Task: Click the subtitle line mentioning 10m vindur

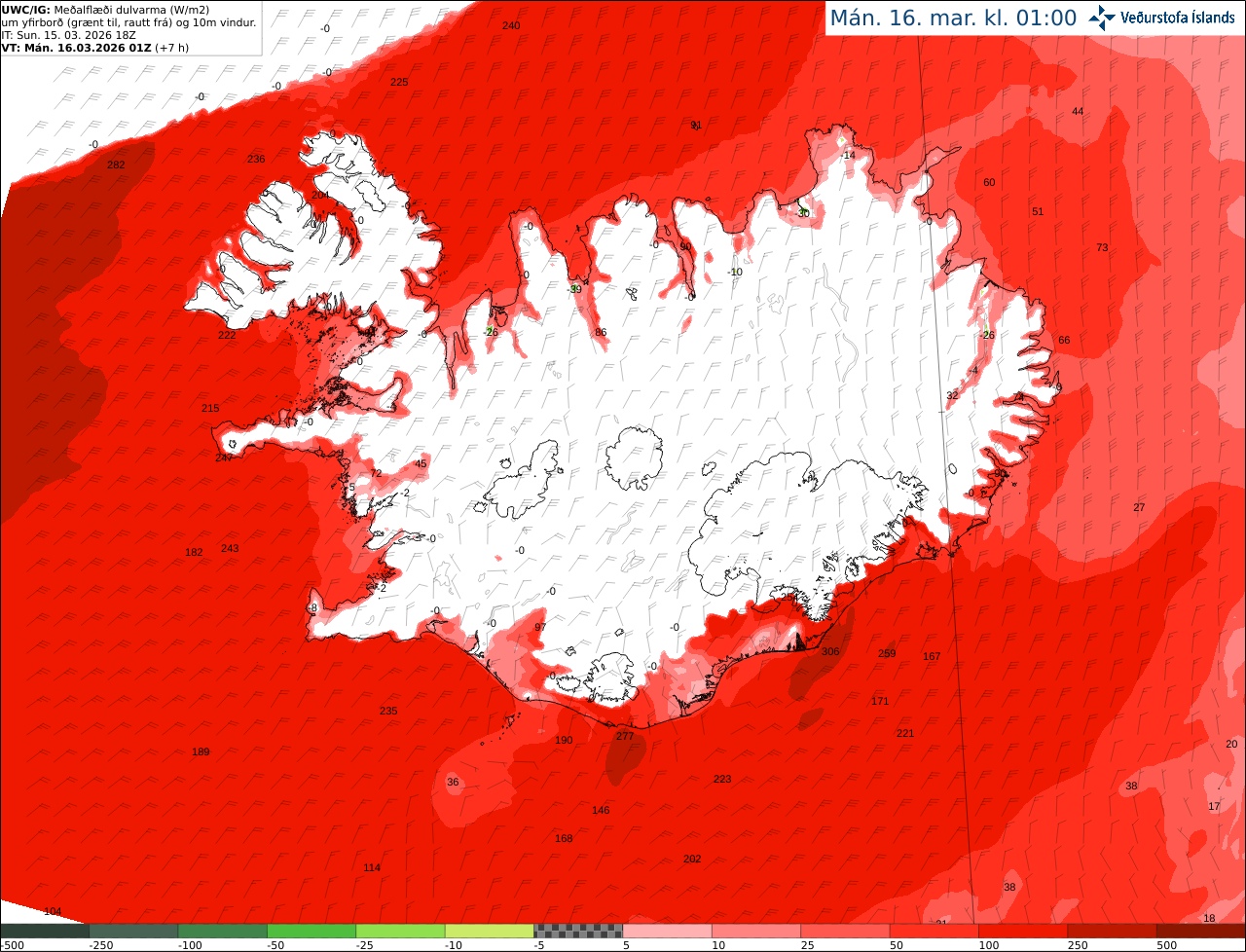Action: click(x=129, y=22)
